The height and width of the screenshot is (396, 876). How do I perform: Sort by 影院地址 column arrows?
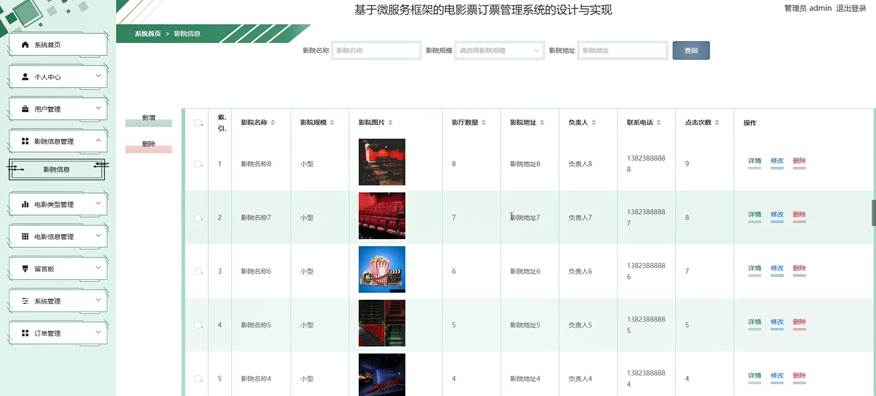click(542, 122)
